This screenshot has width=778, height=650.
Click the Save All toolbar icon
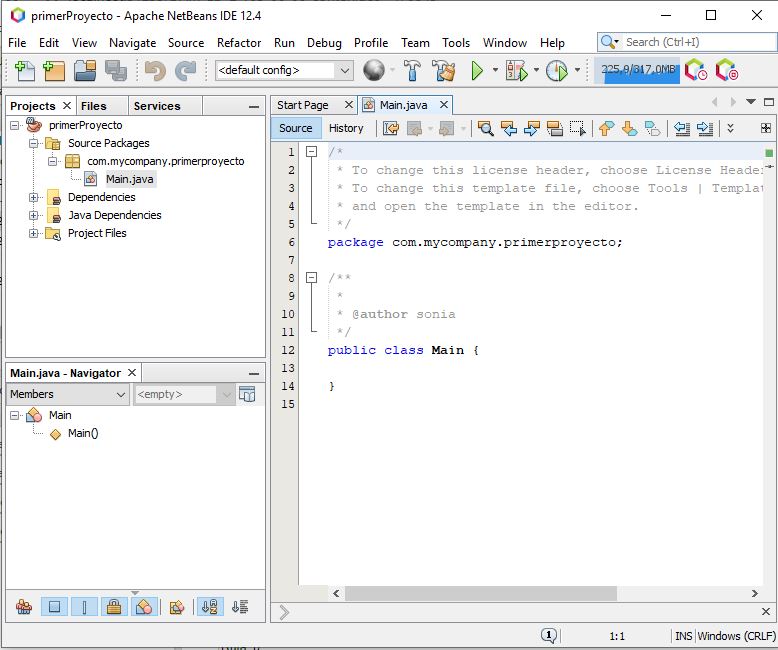click(116, 70)
